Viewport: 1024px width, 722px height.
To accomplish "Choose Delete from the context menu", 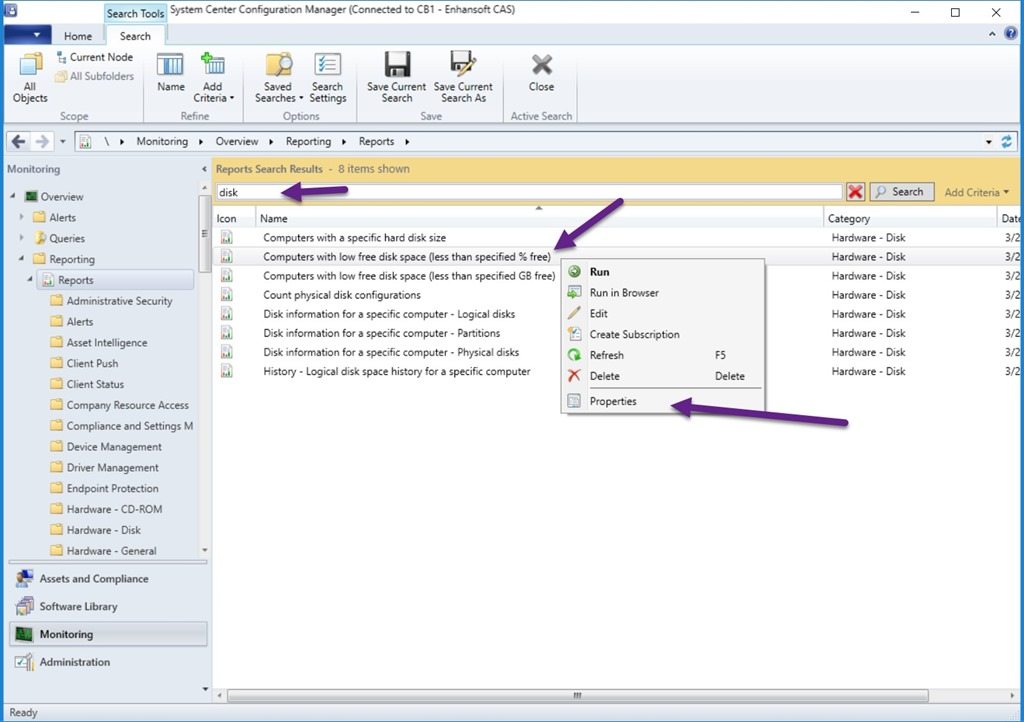I will 663,376.
